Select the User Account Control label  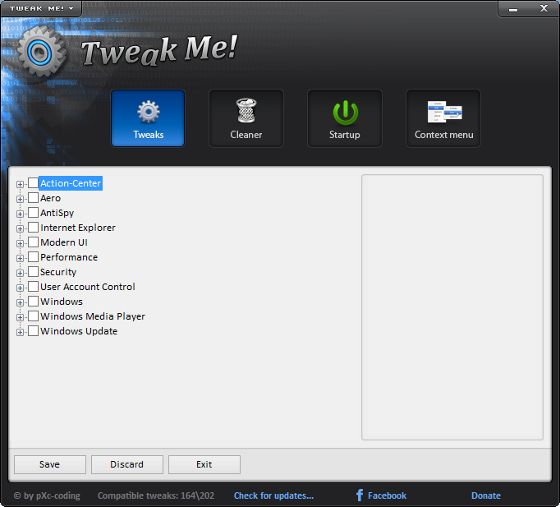pos(88,287)
